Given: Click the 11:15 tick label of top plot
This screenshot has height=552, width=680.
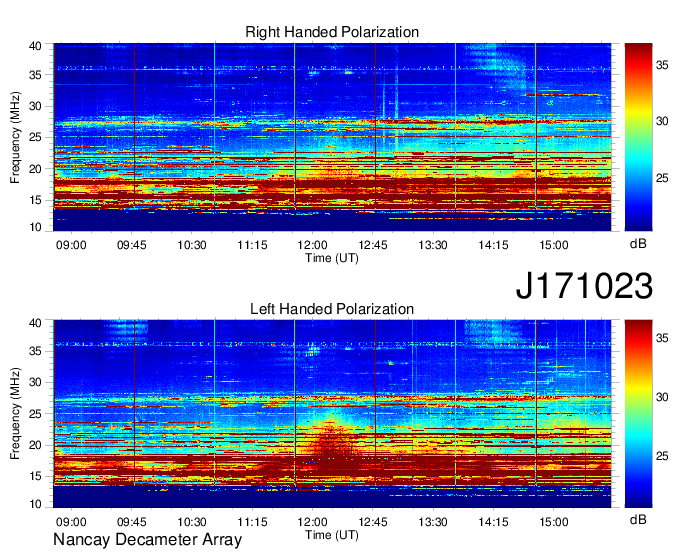Looking at the screenshot, I should pos(252,245).
